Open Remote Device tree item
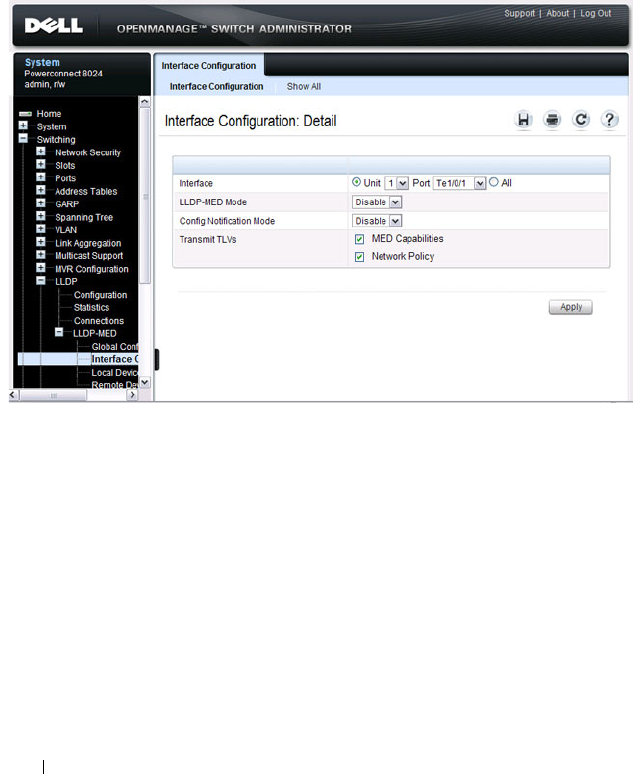Image resolution: width=641 pixels, height=774 pixels. (x=114, y=385)
